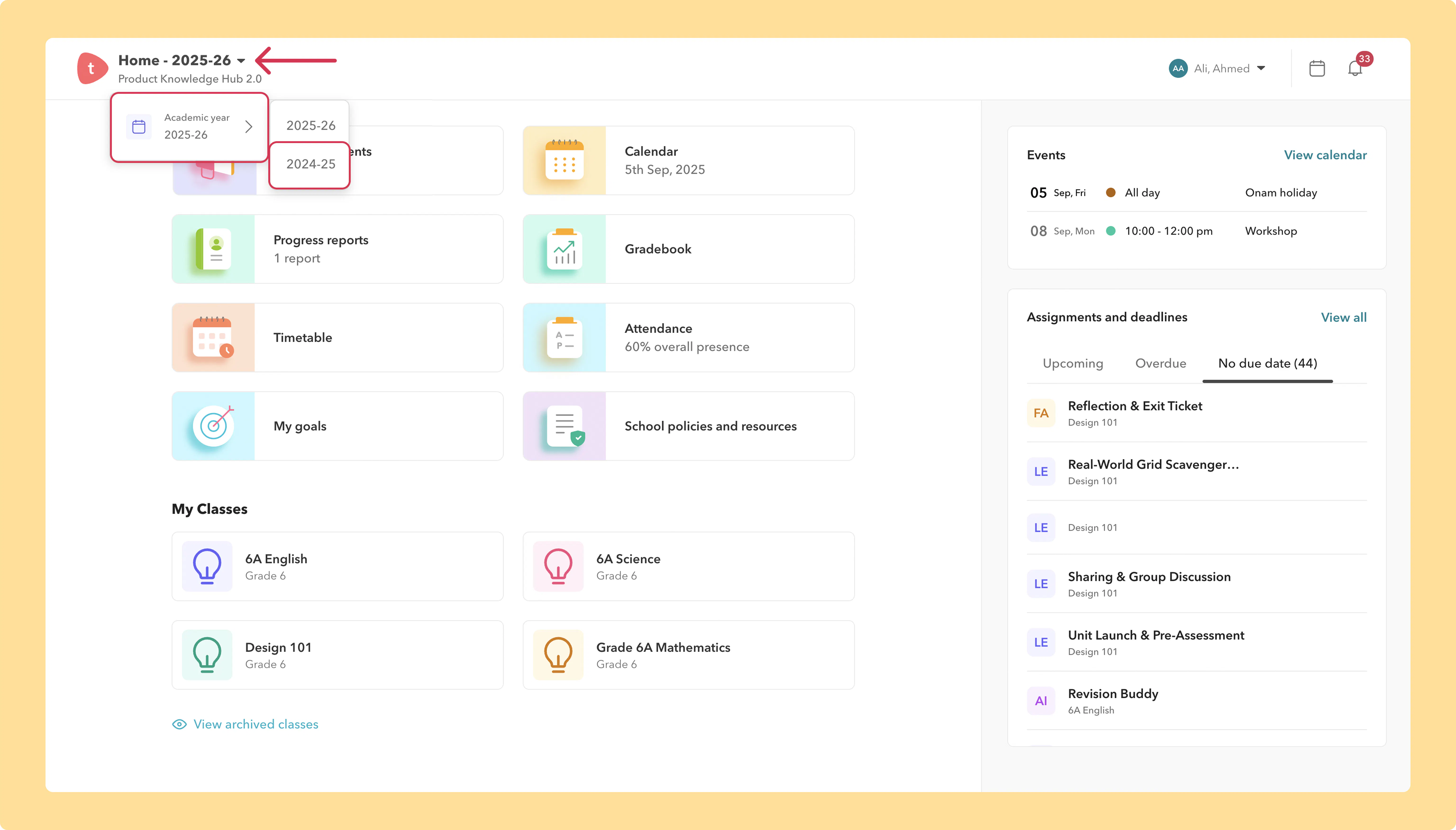Open the Gradebook card
This screenshot has width=1456, height=830.
688,249
